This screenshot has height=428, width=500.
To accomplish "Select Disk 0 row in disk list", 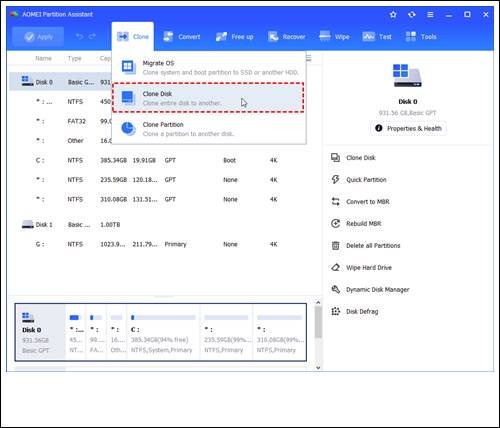I will coord(60,82).
